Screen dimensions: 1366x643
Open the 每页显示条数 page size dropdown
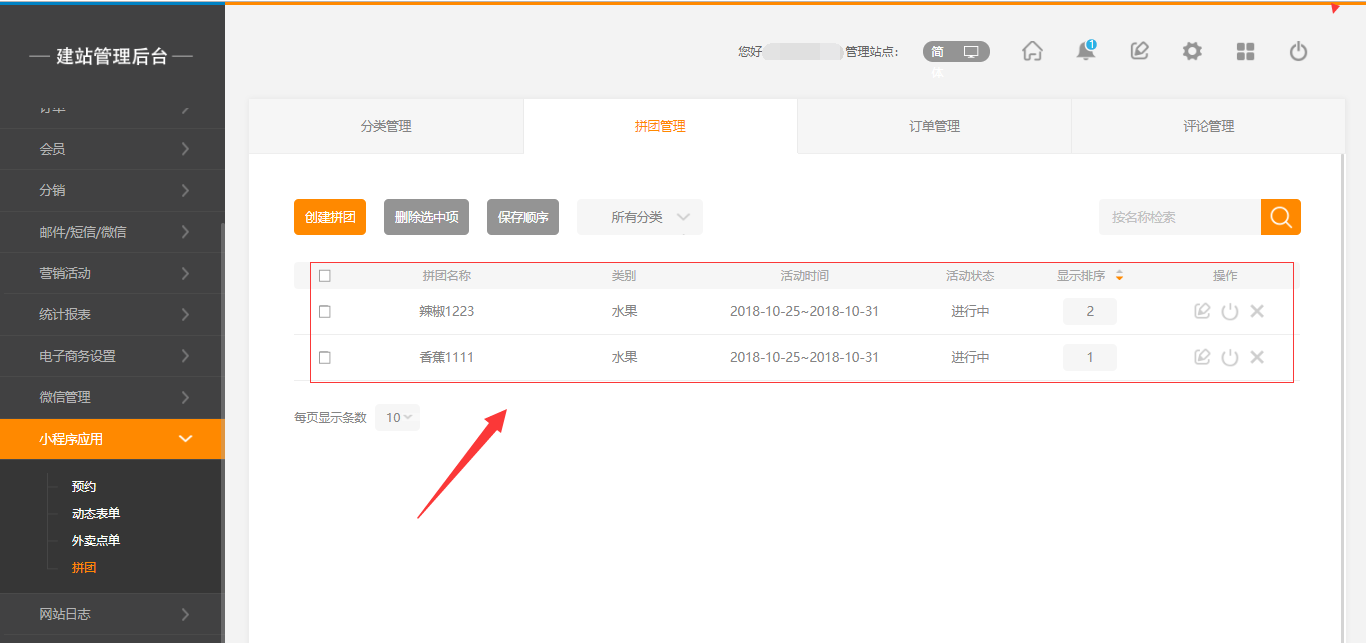[397, 418]
